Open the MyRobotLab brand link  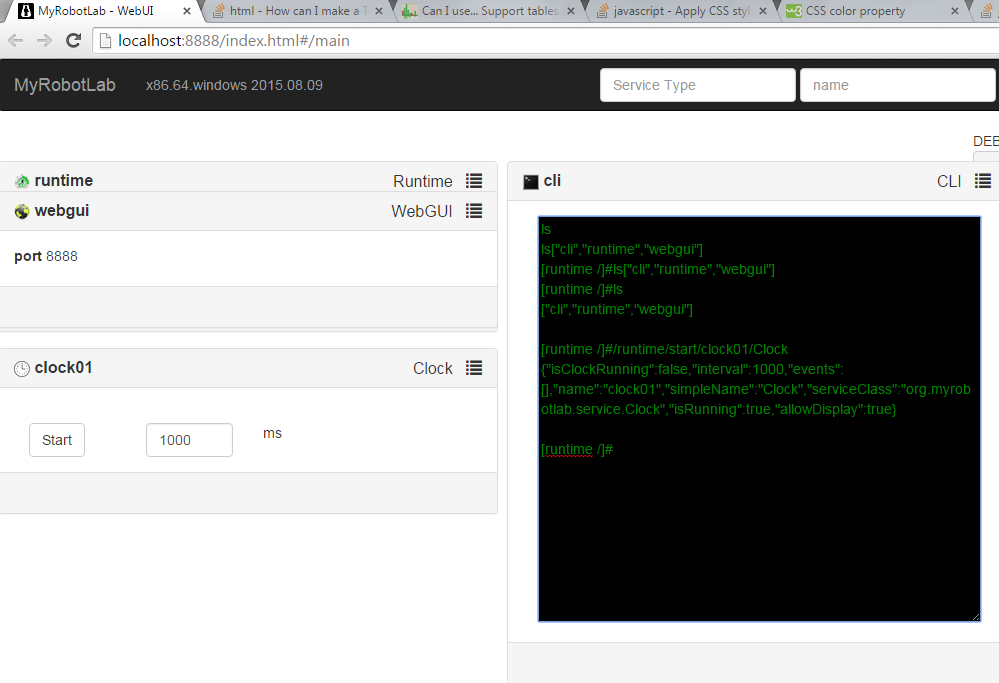65,85
